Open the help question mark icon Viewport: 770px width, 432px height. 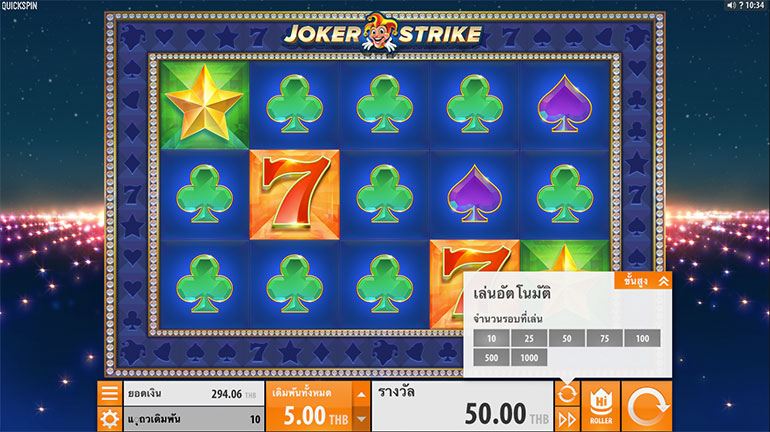click(741, 5)
